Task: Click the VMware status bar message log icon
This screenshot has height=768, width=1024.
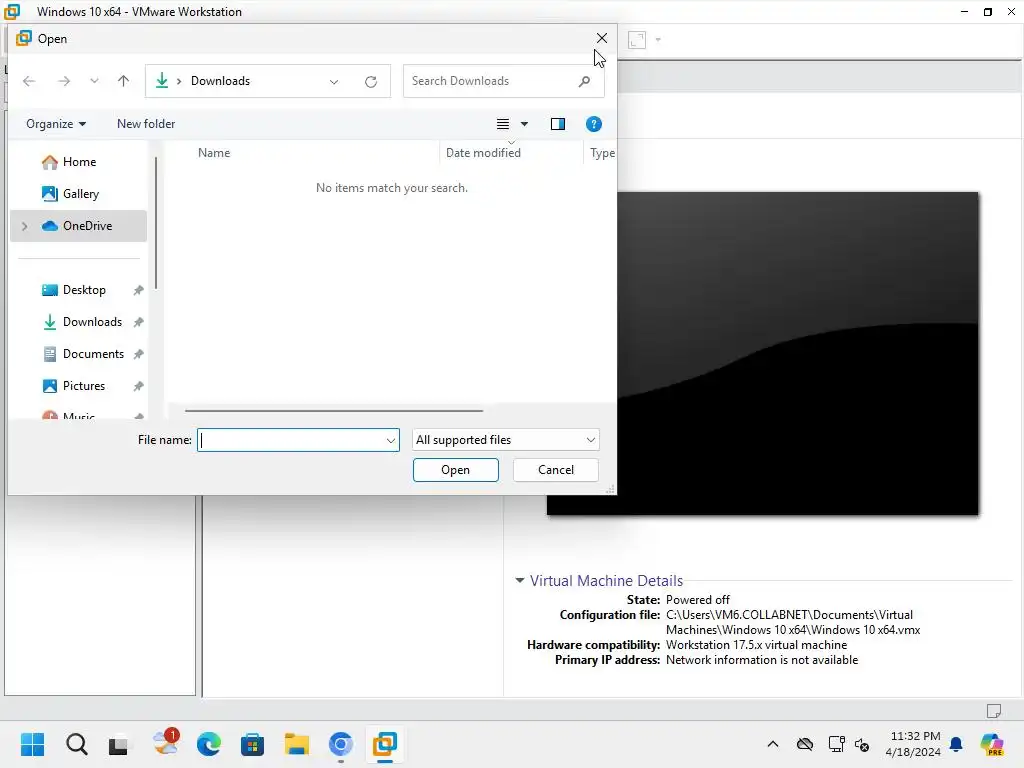Action: [994, 711]
